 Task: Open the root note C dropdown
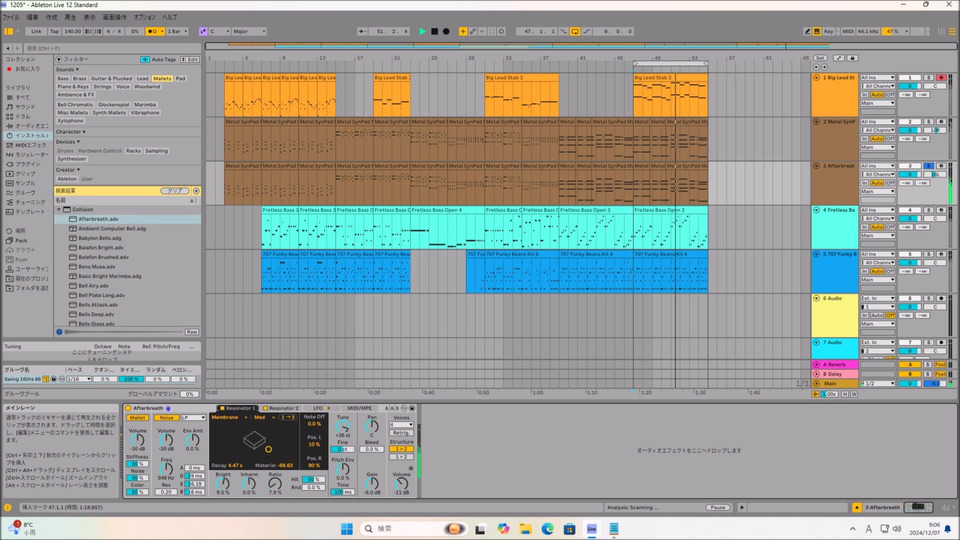pos(219,31)
